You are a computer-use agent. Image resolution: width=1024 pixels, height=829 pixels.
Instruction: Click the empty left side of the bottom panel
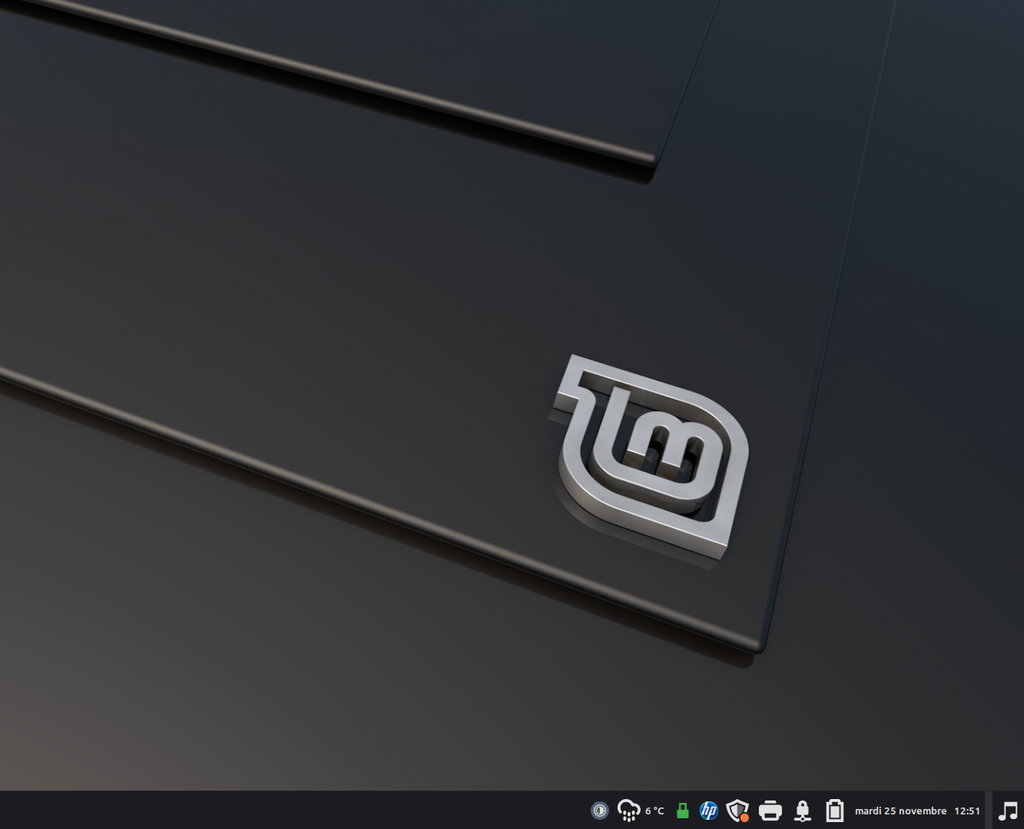click(200, 810)
